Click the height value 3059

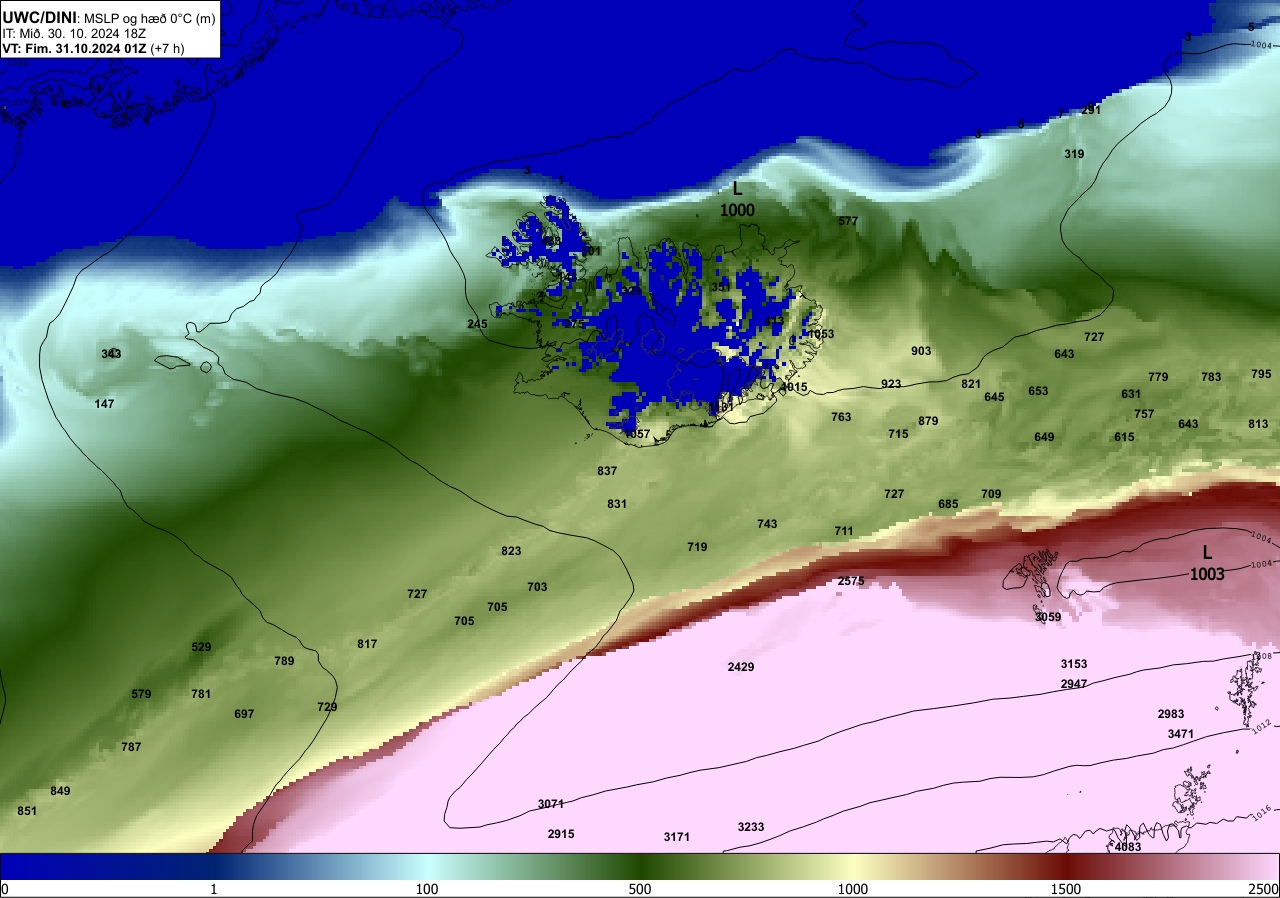tap(1048, 617)
